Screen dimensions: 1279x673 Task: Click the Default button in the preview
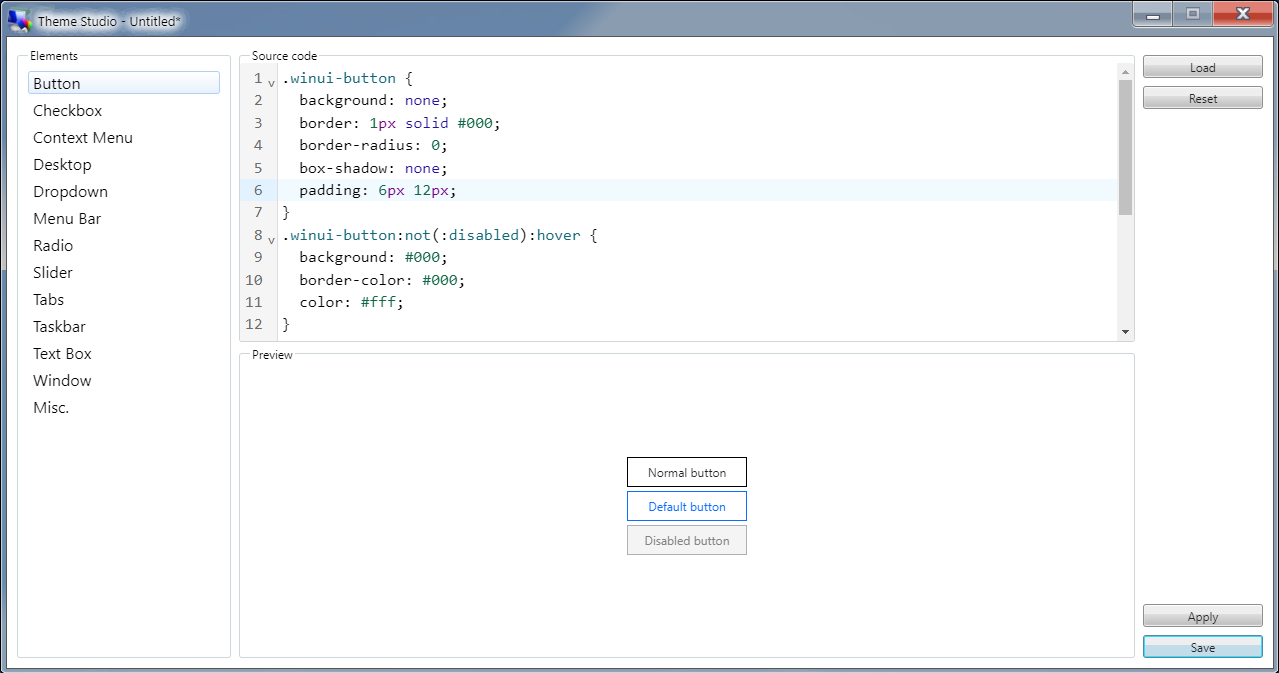687,506
